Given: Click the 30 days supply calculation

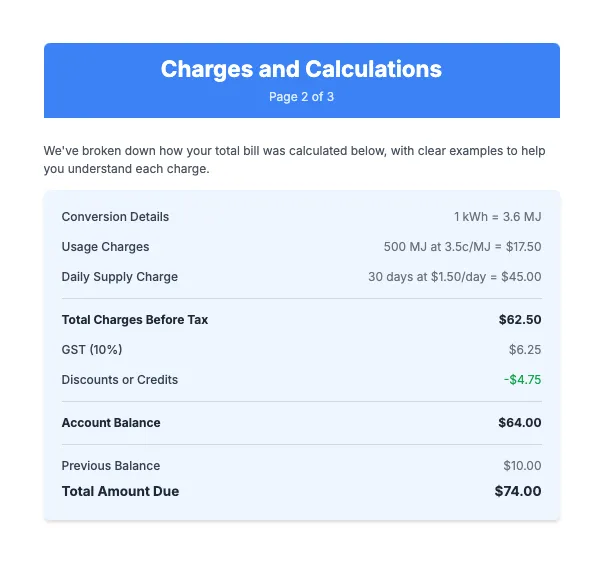Looking at the screenshot, I should click(454, 277).
